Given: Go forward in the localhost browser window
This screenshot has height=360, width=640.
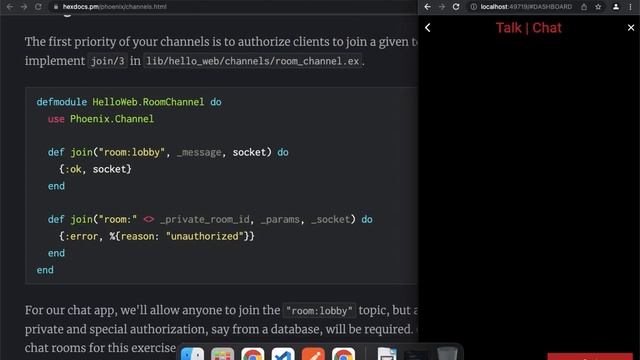Looking at the screenshot, I should [x=442, y=7].
